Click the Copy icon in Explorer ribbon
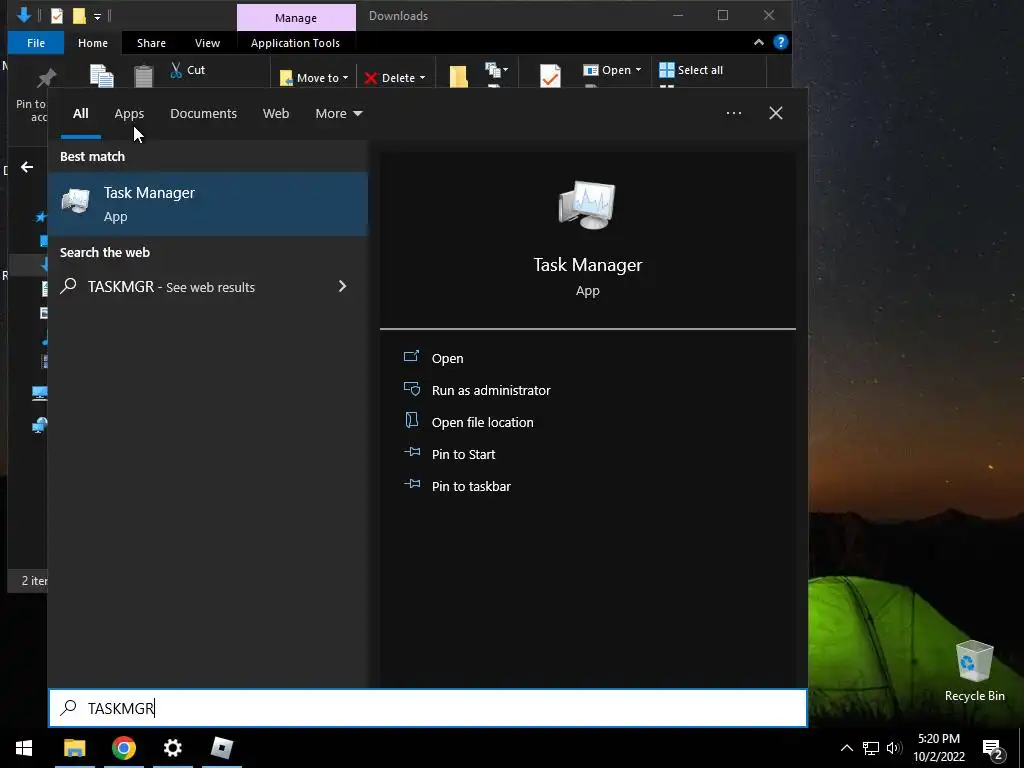The height and width of the screenshot is (768, 1024). click(x=101, y=76)
